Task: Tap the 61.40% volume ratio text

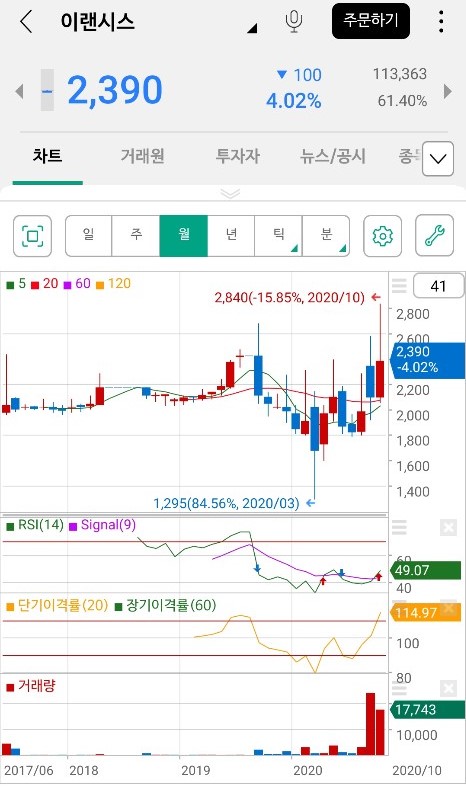Action: (x=402, y=101)
